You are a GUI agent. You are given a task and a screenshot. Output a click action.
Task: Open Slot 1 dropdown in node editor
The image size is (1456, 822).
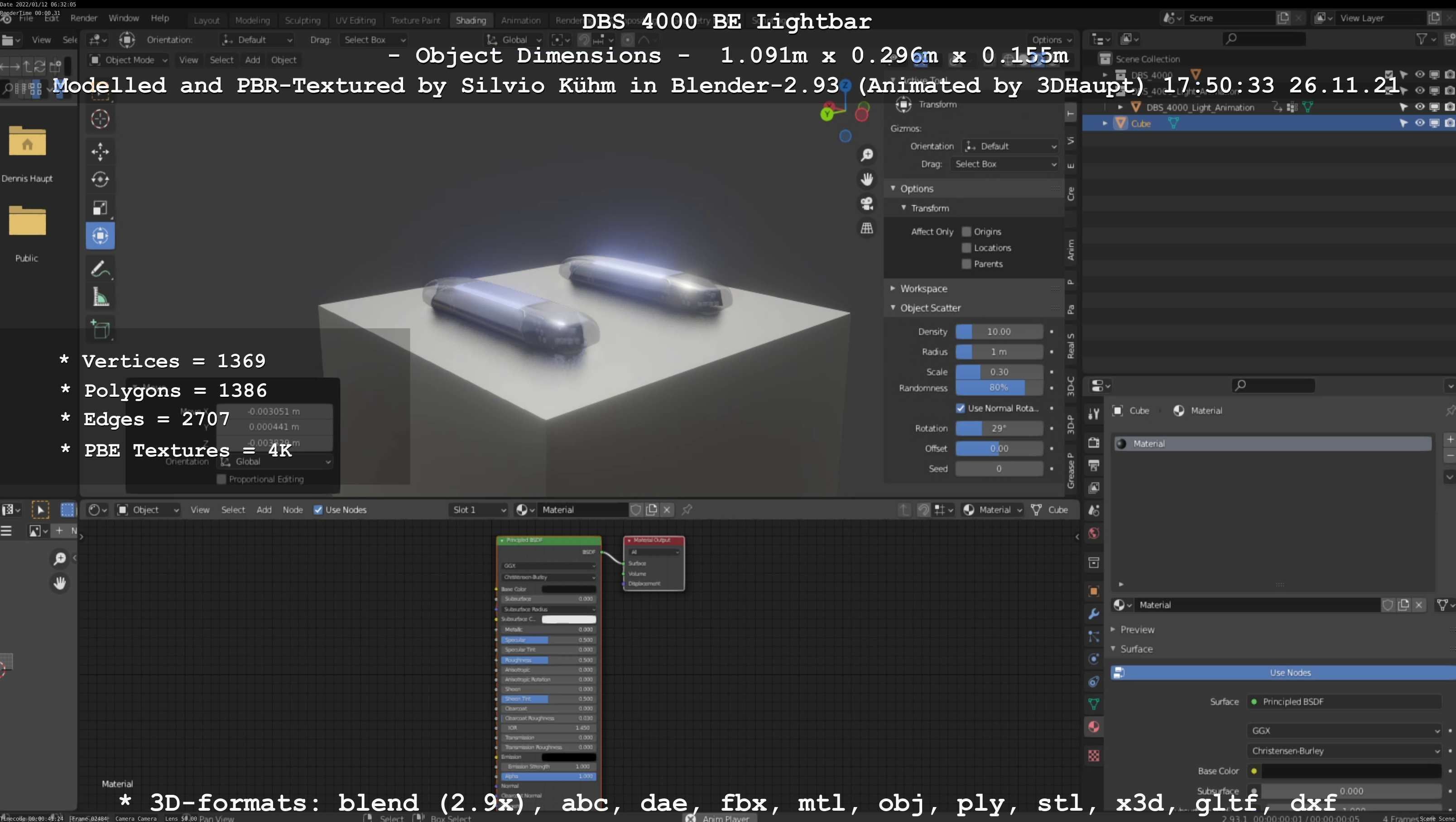tap(478, 510)
